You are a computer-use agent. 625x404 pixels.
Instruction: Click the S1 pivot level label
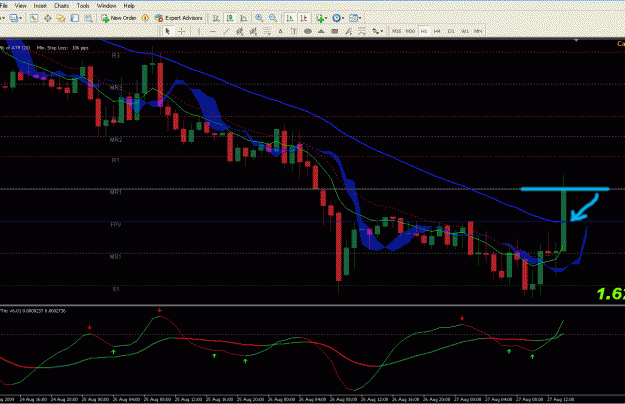116,289
